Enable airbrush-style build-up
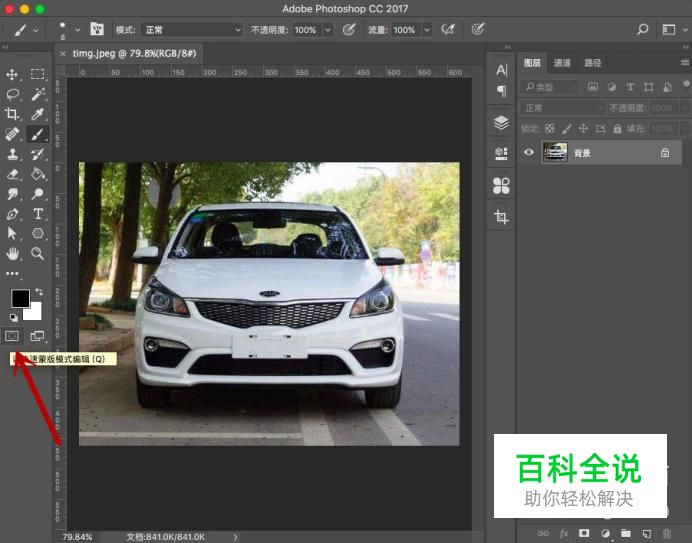Screen dimensions: 692x543 pos(448,30)
